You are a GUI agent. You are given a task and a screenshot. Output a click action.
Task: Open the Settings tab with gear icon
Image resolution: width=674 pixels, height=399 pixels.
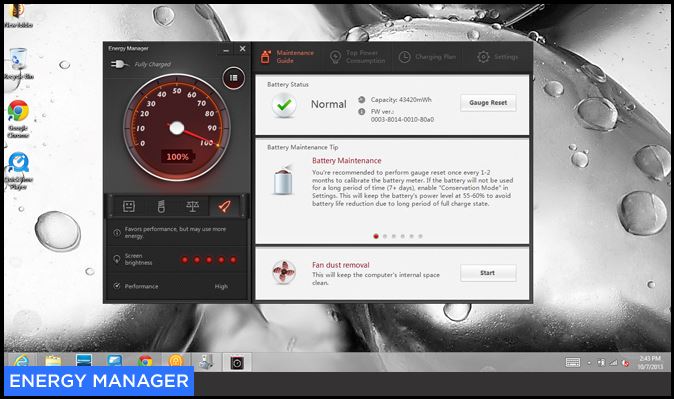pos(497,57)
